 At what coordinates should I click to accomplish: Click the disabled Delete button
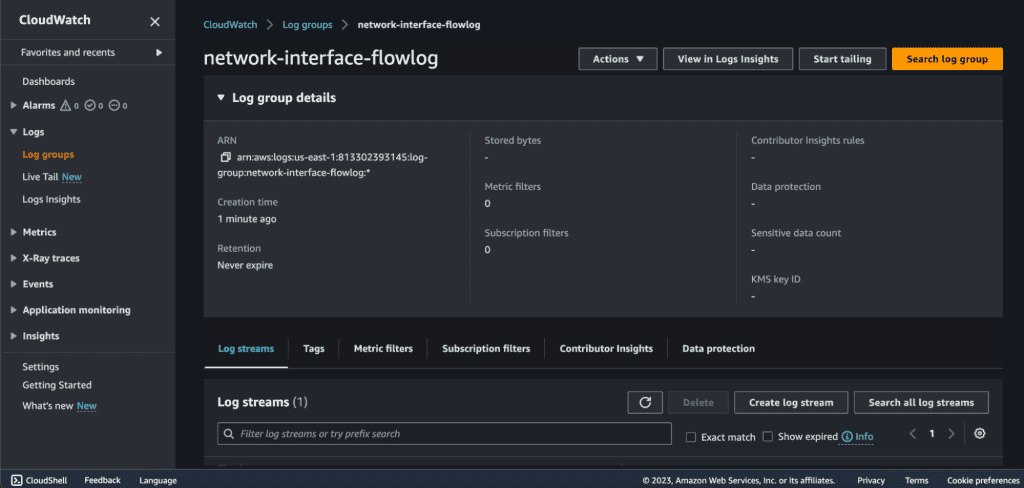[x=698, y=402]
